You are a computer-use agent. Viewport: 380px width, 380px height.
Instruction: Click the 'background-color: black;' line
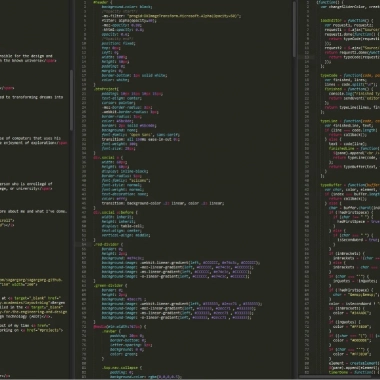coord(127,7)
